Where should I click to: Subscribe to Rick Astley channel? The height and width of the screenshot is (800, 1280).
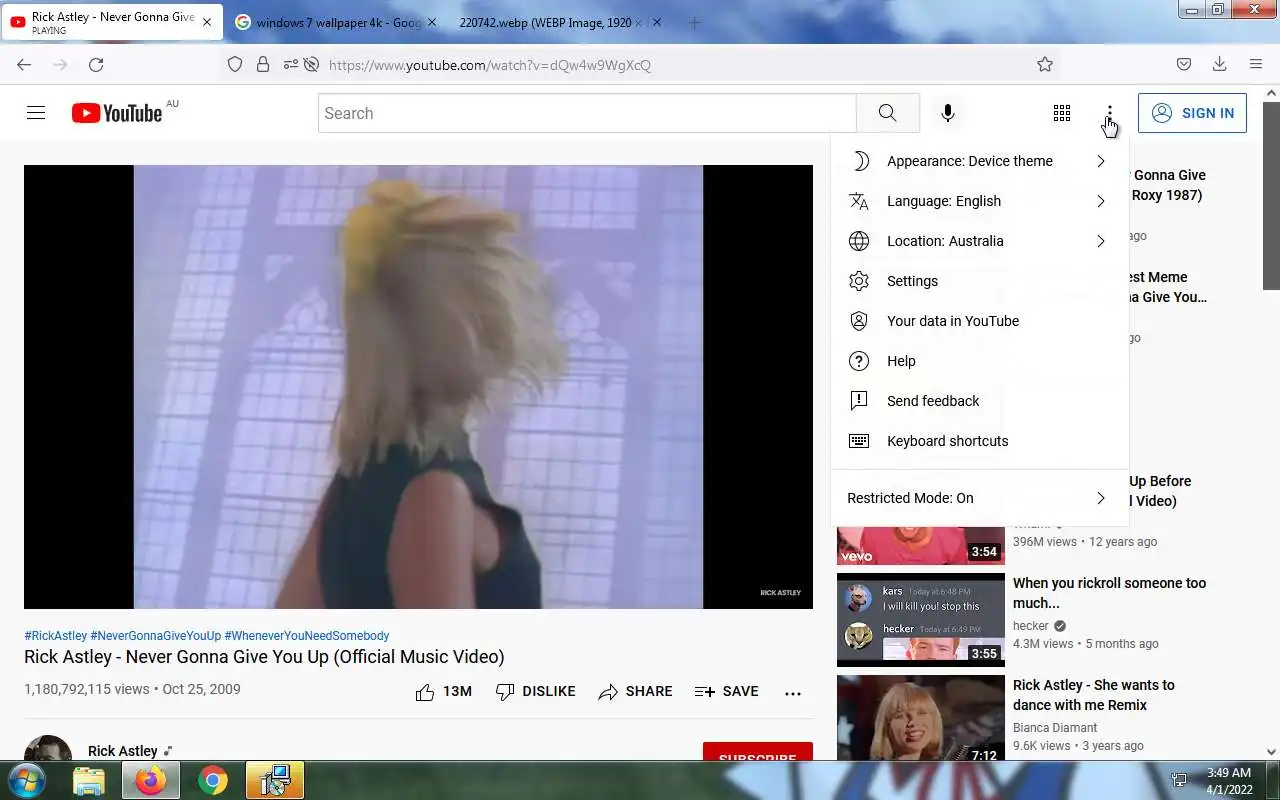757,753
